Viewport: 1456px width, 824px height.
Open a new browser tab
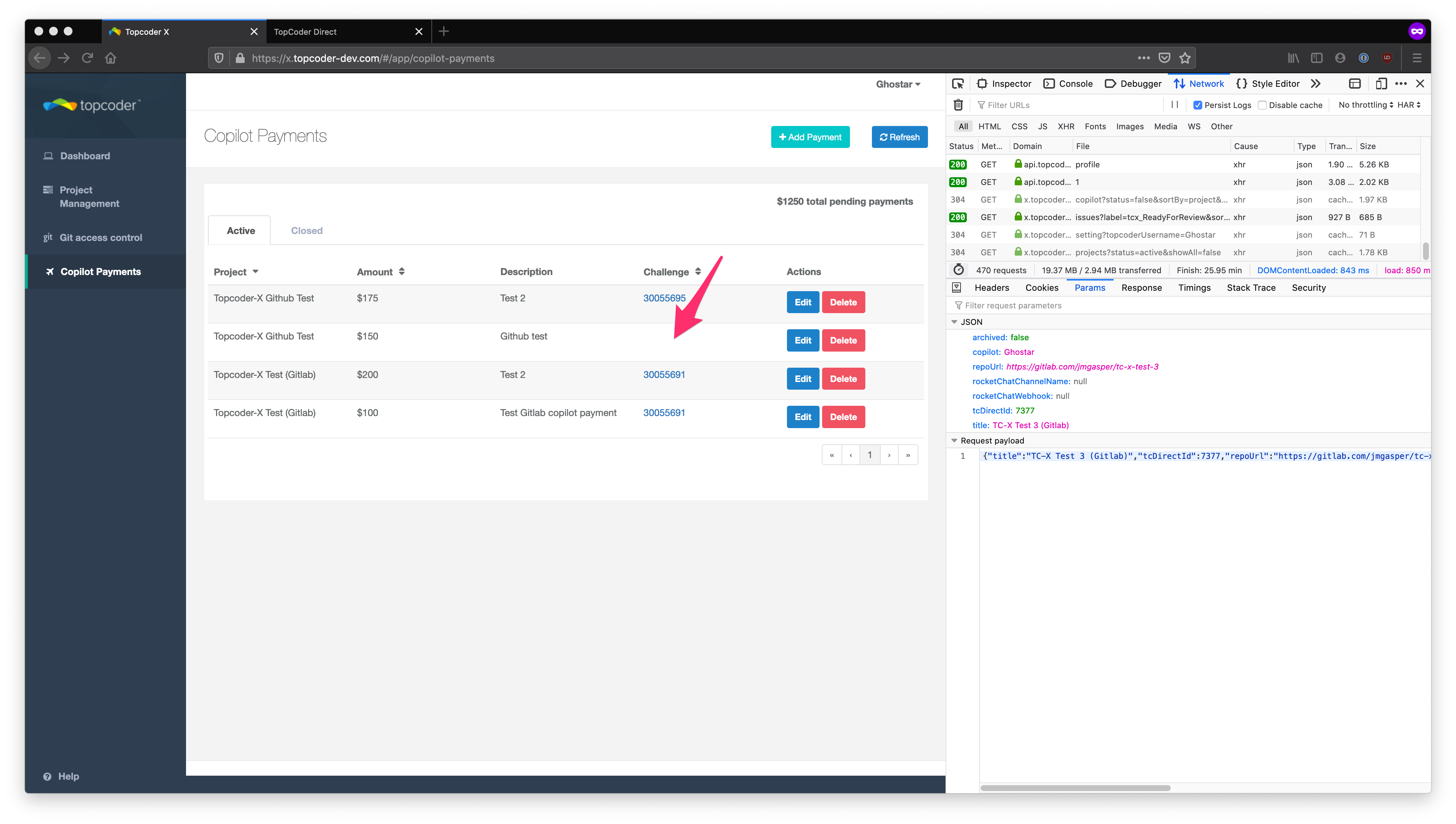tap(443, 31)
